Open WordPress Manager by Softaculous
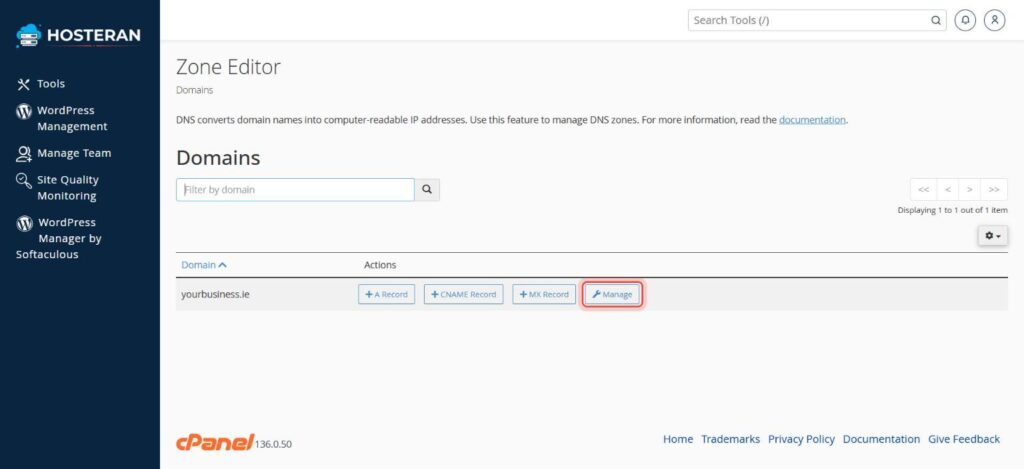The width and height of the screenshot is (1024, 469). 59,238
